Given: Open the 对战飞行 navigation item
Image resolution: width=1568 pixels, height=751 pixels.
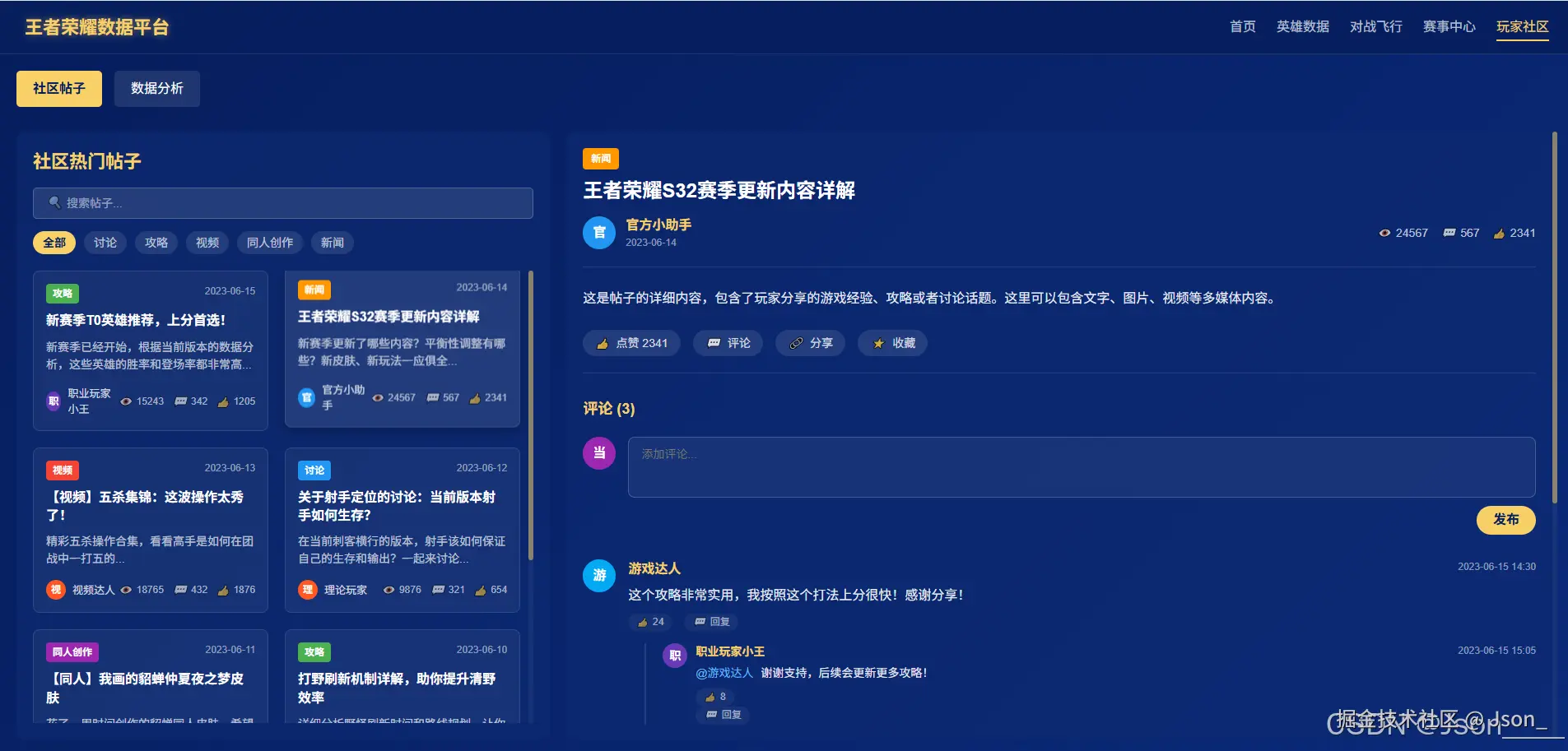Looking at the screenshot, I should (1375, 27).
